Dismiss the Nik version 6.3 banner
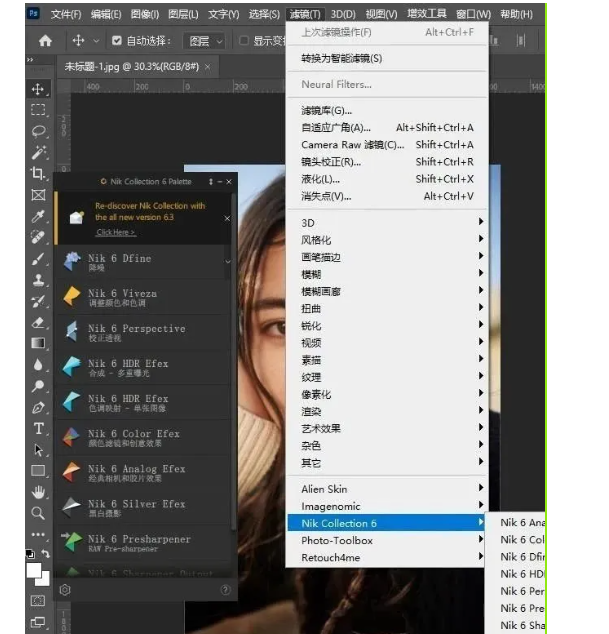Image resolution: width=609 pixels, height=634 pixels. [227, 218]
